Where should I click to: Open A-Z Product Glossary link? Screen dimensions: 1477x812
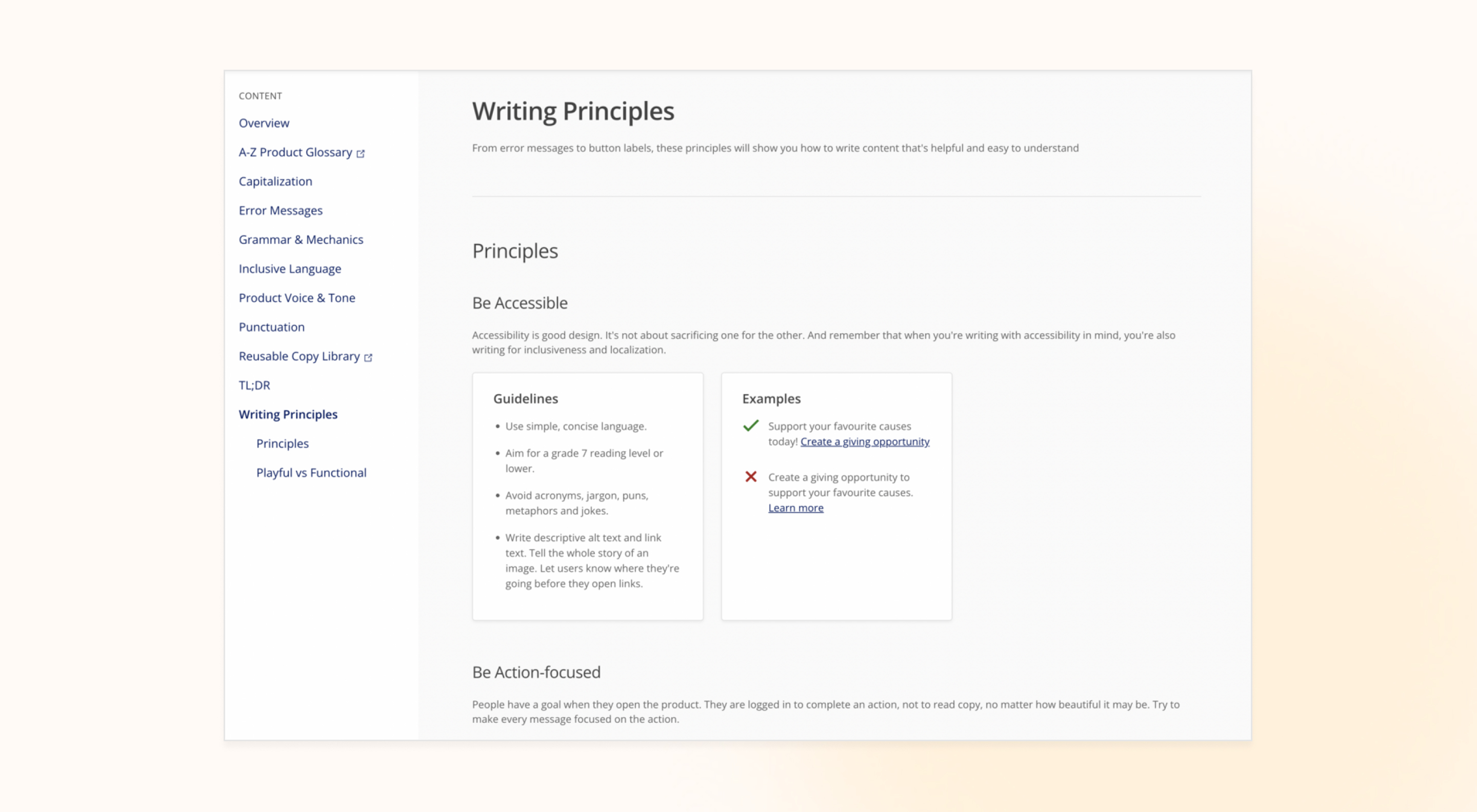click(x=295, y=152)
